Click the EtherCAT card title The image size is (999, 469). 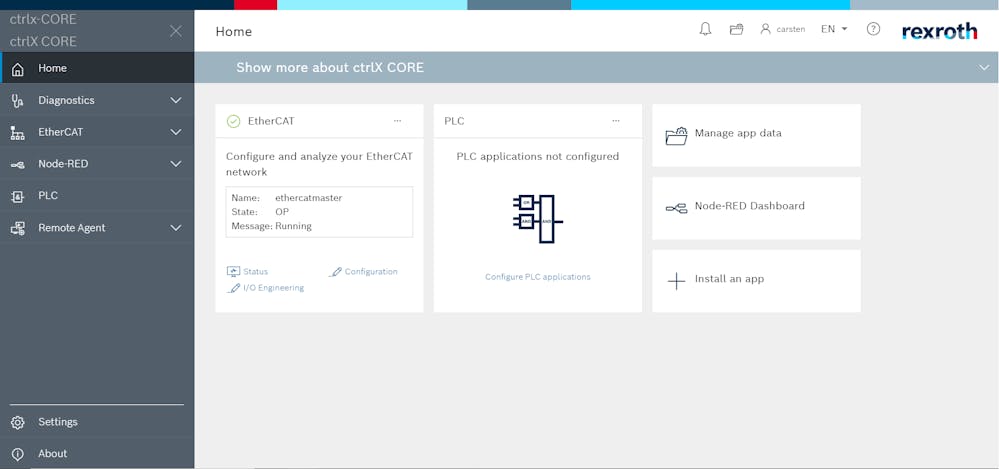(x=271, y=120)
